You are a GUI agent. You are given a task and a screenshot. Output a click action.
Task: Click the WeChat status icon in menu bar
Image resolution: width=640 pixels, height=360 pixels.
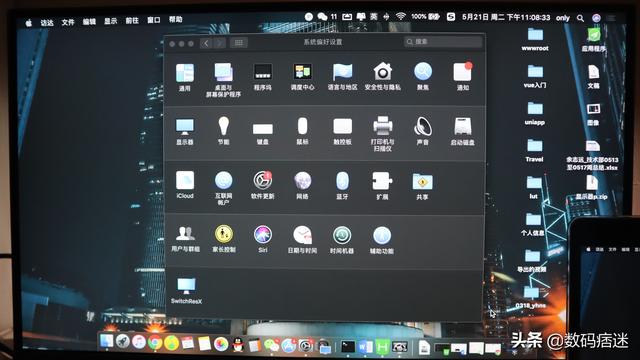pos(322,16)
